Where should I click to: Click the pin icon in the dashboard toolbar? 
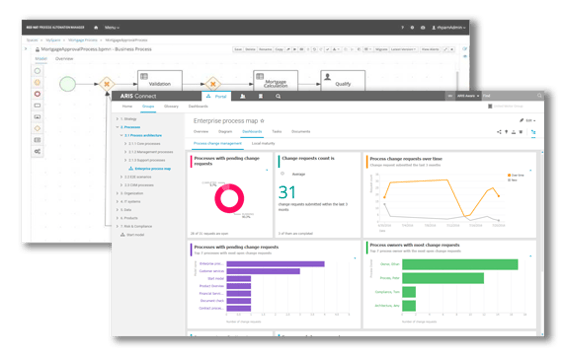tap(506, 132)
